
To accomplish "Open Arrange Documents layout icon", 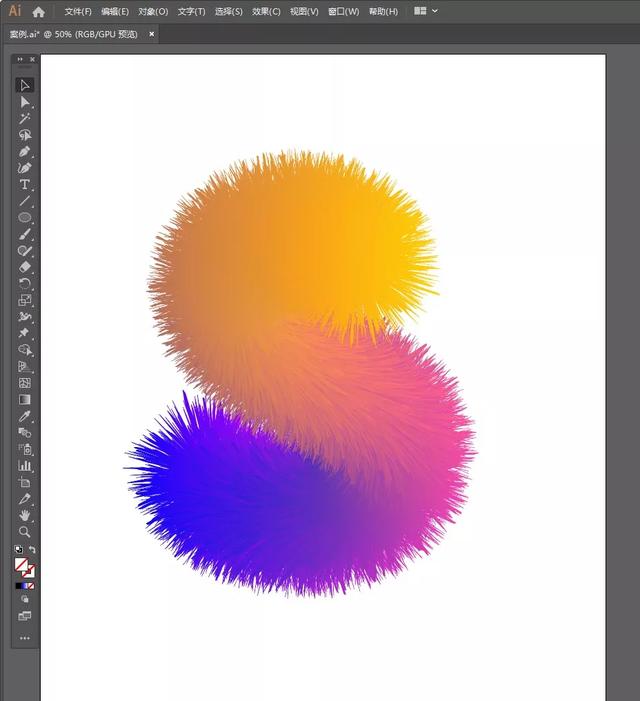I will (x=420, y=11).
